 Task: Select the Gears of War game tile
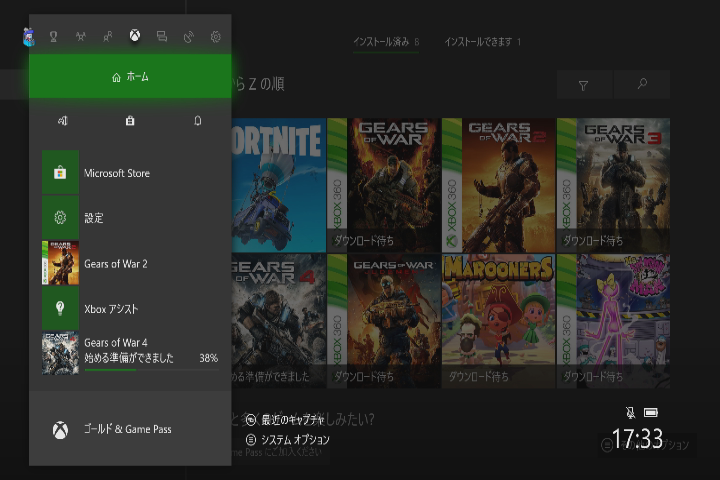click(383, 185)
